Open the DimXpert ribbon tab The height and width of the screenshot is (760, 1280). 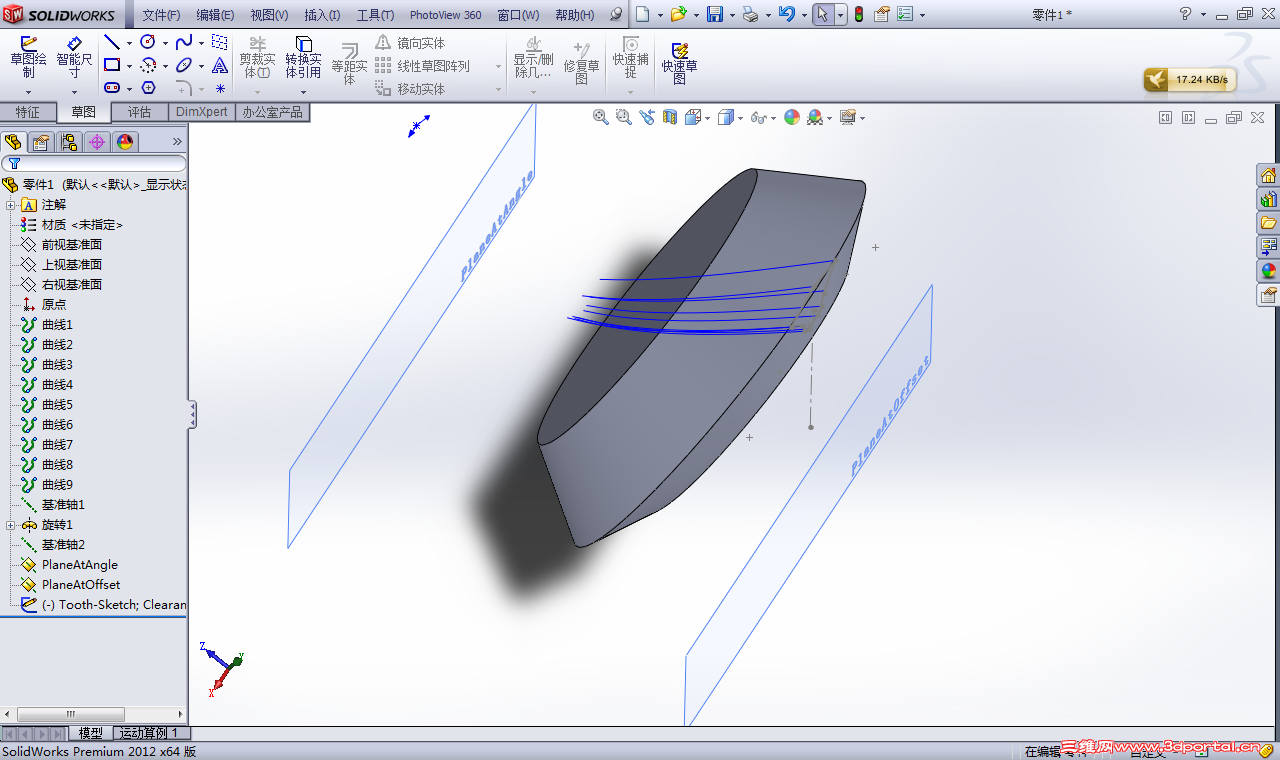point(201,112)
